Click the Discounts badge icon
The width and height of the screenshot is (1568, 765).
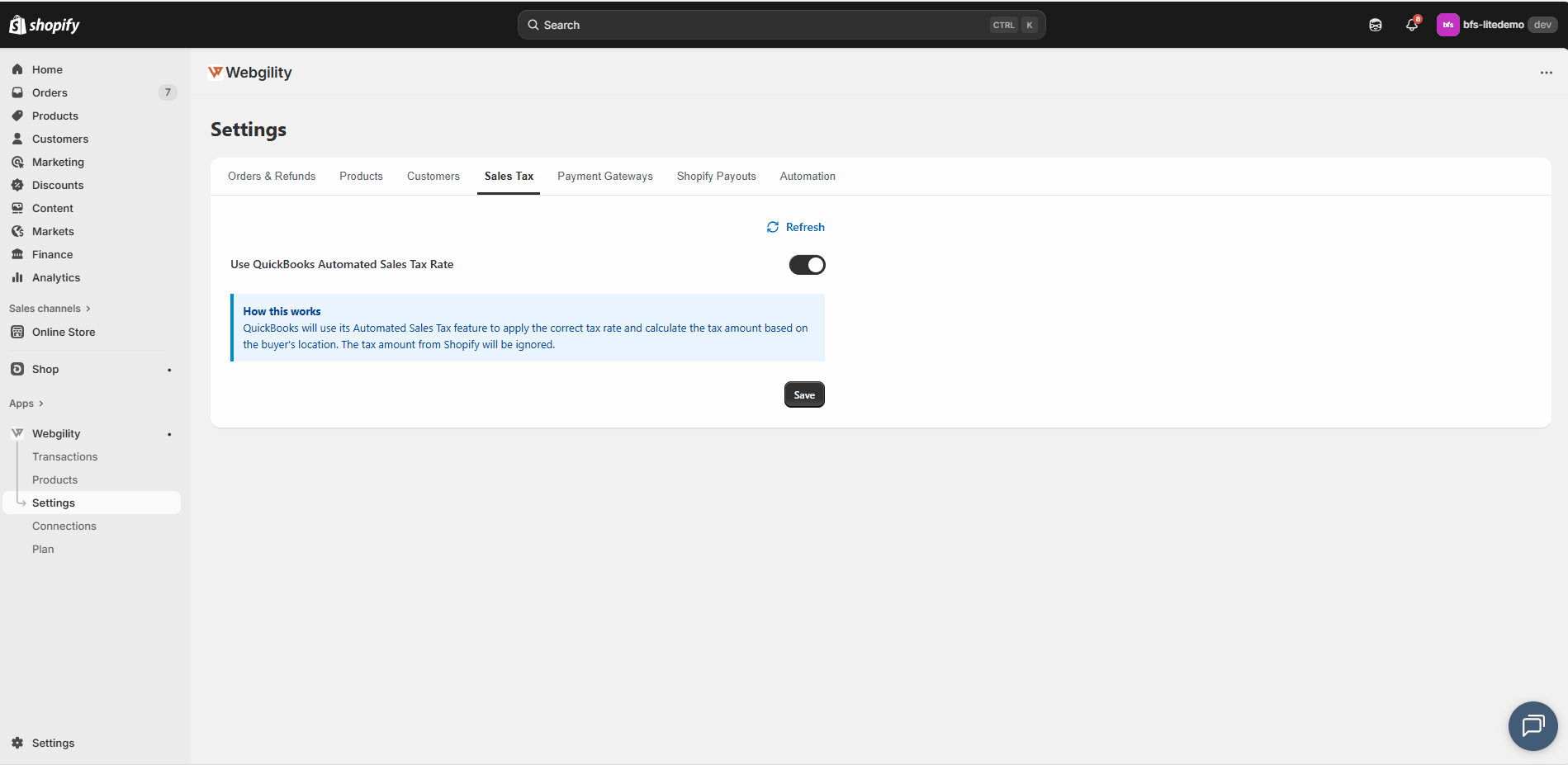coord(17,185)
